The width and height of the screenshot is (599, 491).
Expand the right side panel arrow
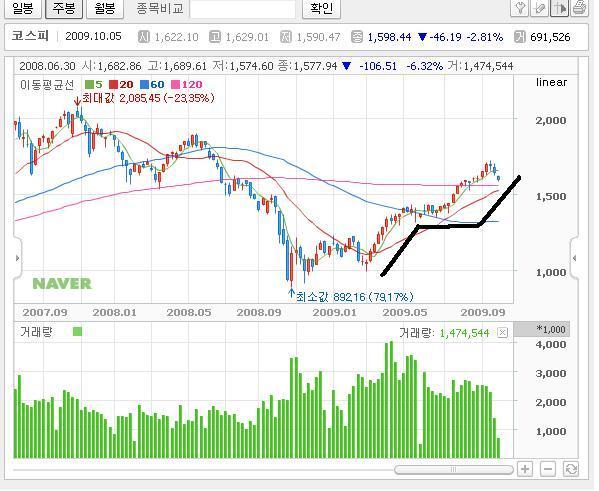574,258
